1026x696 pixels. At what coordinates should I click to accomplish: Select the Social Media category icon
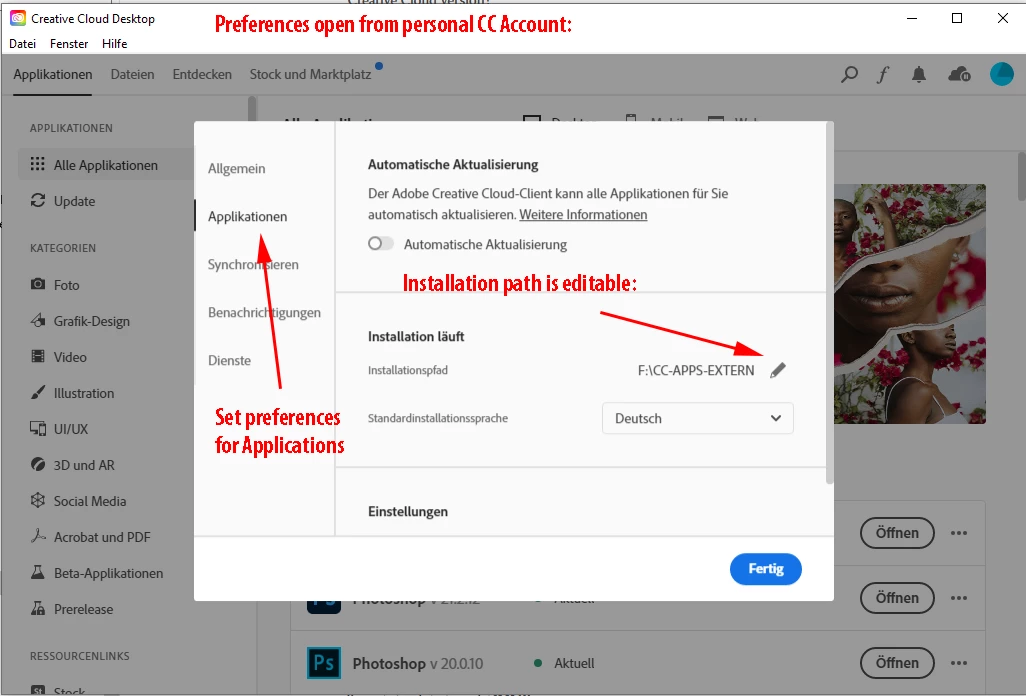(38, 500)
